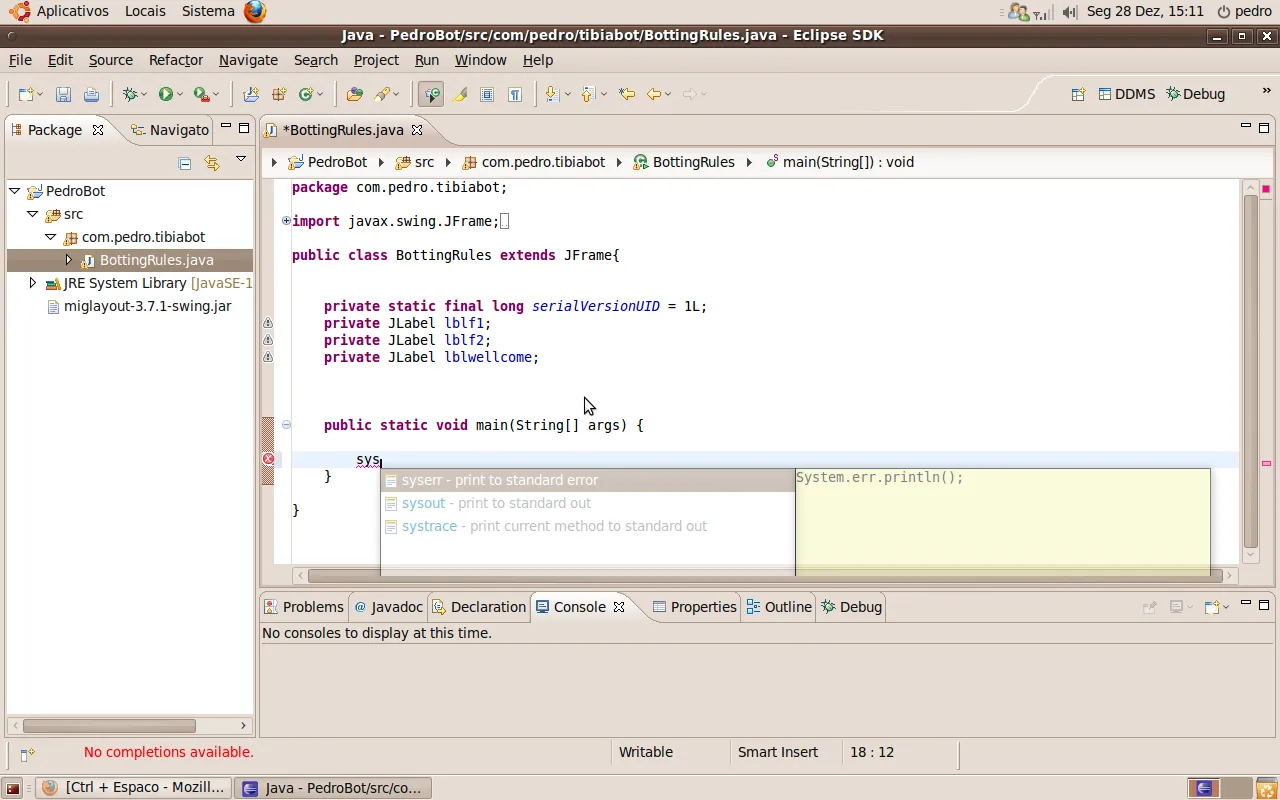The image size is (1280, 800).
Task: Toggle Link with Editor in Package Explorer
Action: point(211,163)
